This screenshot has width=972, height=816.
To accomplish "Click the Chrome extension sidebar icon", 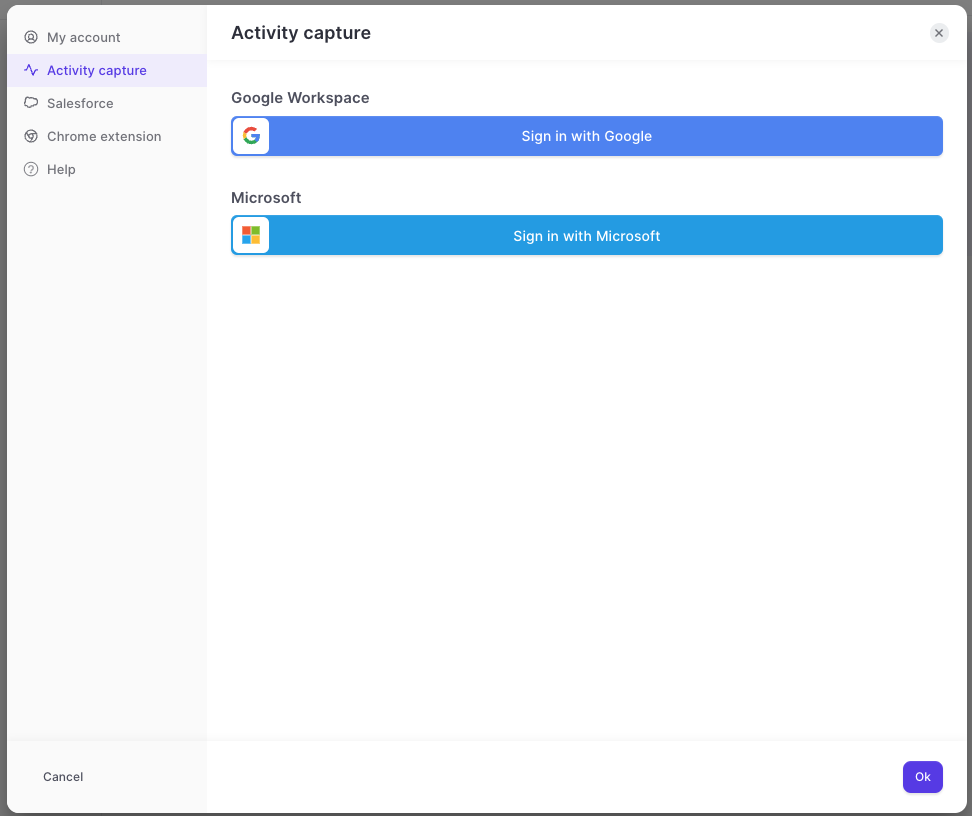I will click(31, 136).
